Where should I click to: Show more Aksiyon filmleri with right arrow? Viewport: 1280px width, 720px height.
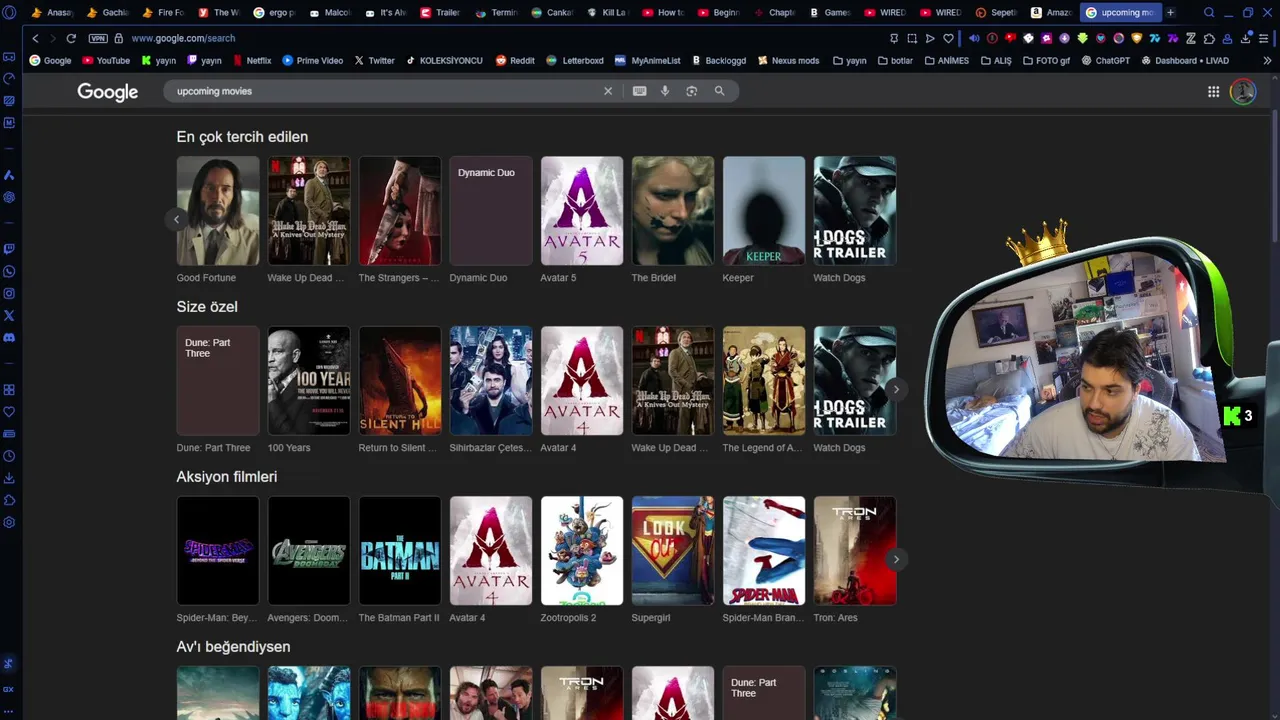pos(896,559)
